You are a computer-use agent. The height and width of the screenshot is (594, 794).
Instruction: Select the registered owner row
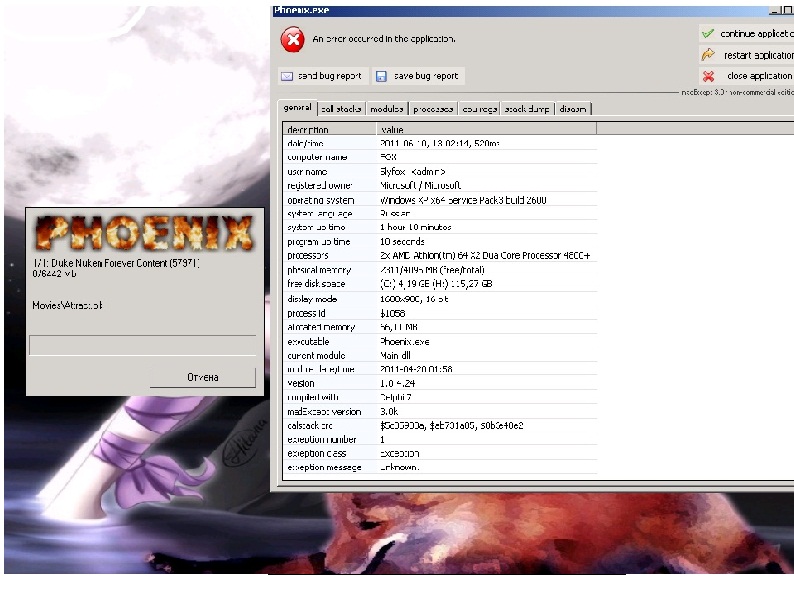pos(440,185)
